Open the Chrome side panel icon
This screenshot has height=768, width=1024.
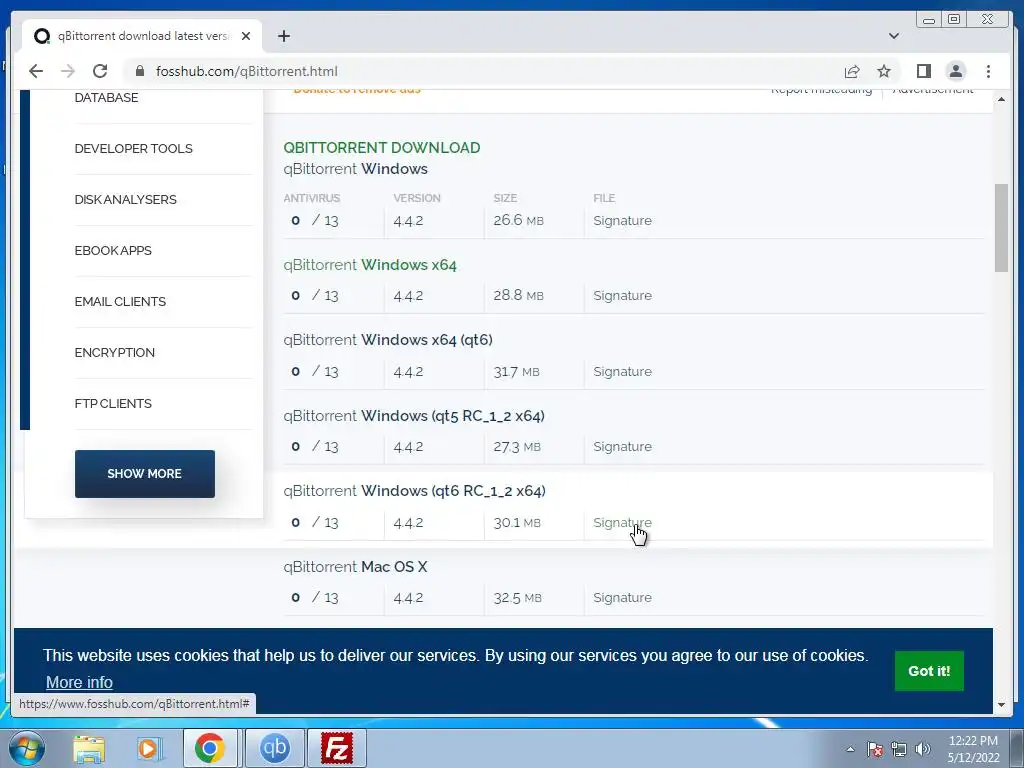pos(923,71)
